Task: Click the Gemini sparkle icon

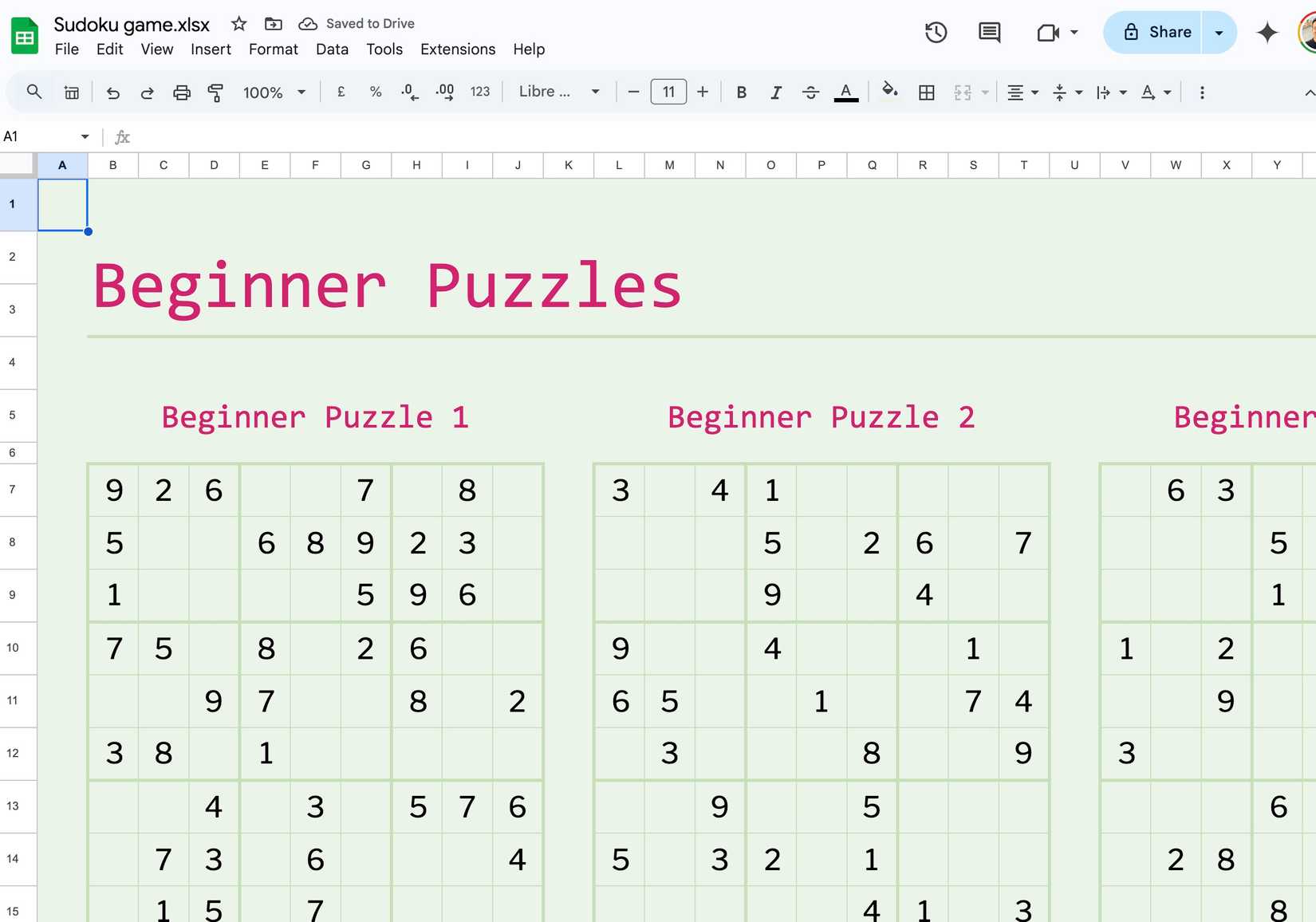Action: coord(1267,33)
